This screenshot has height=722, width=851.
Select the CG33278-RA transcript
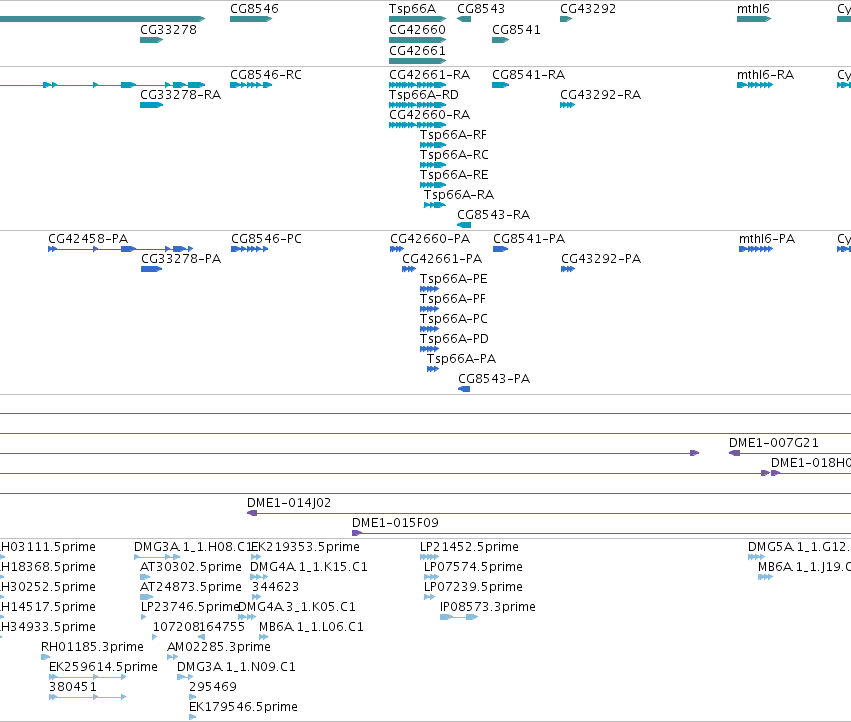point(151,105)
